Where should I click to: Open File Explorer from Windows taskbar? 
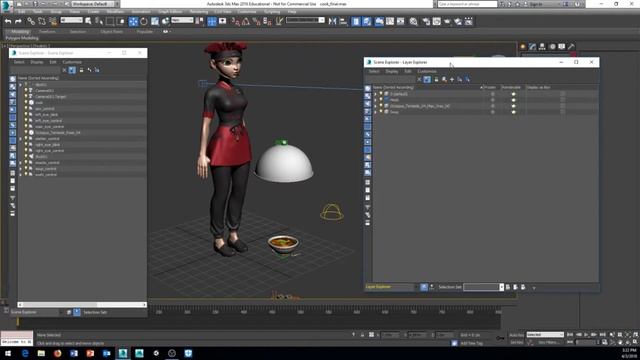click(x=41, y=353)
